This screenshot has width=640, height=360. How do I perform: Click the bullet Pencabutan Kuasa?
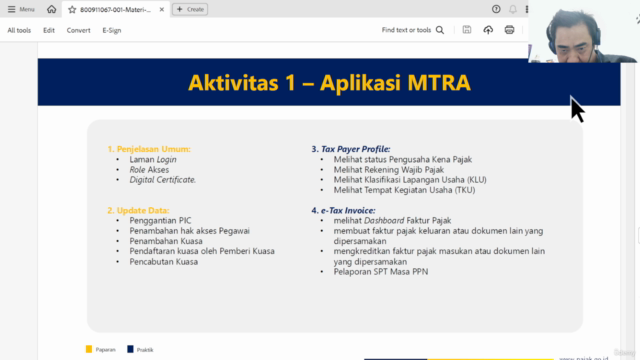[x=164, y=262]
